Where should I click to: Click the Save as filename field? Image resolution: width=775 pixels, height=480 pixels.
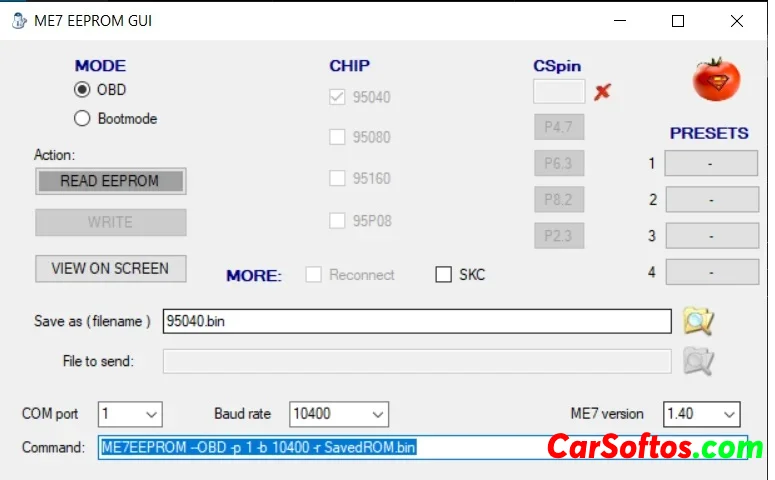416,321
